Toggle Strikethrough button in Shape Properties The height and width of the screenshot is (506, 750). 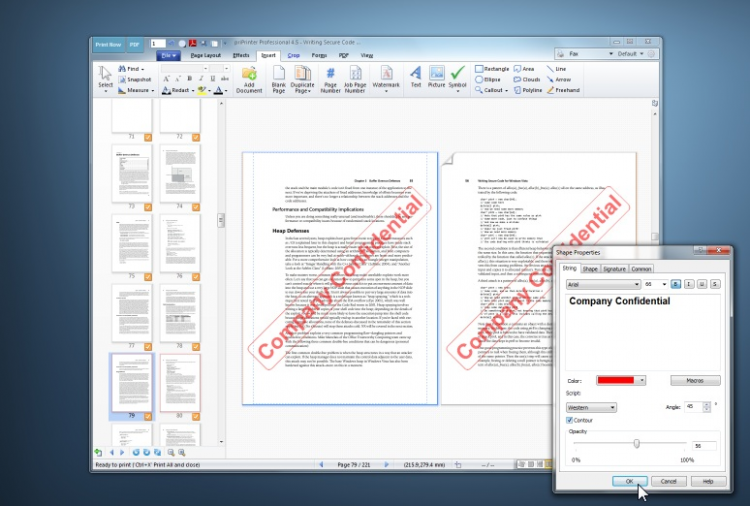[715, 284]
